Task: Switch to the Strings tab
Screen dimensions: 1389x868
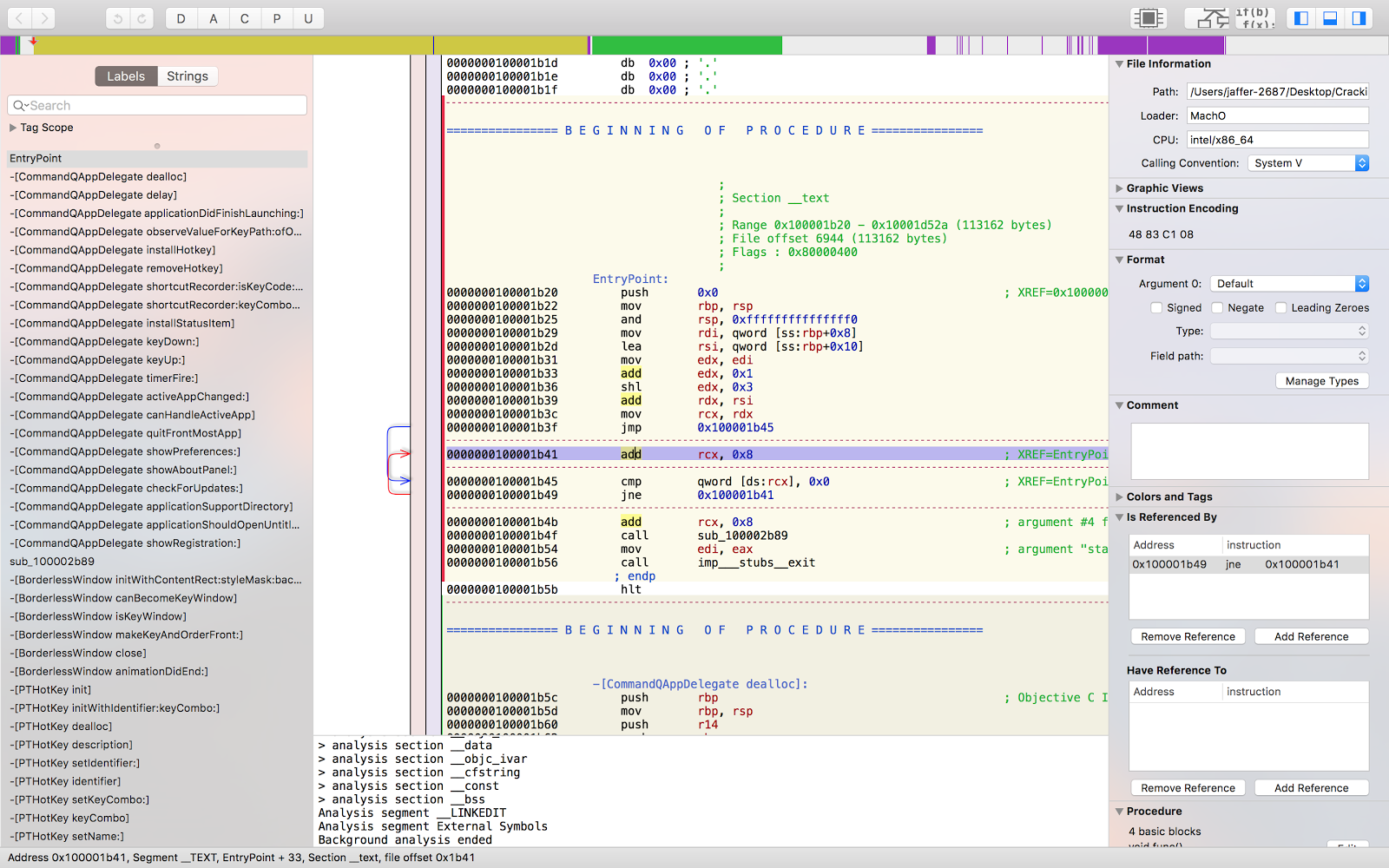Action: [x=188, y=76]
